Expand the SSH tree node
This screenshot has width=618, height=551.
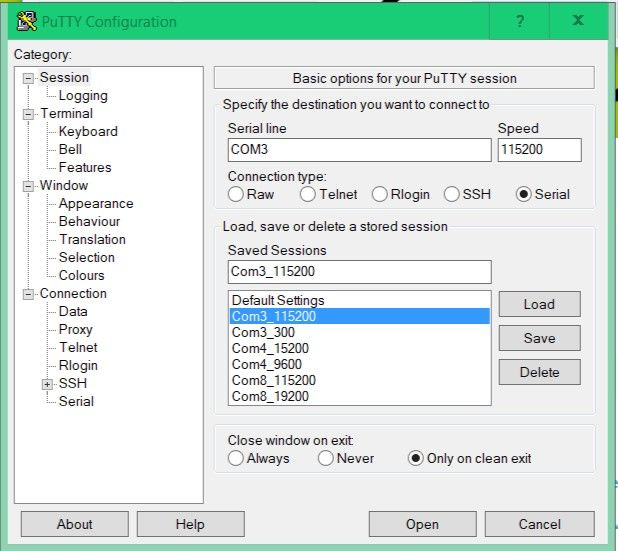tap(47, 384)
